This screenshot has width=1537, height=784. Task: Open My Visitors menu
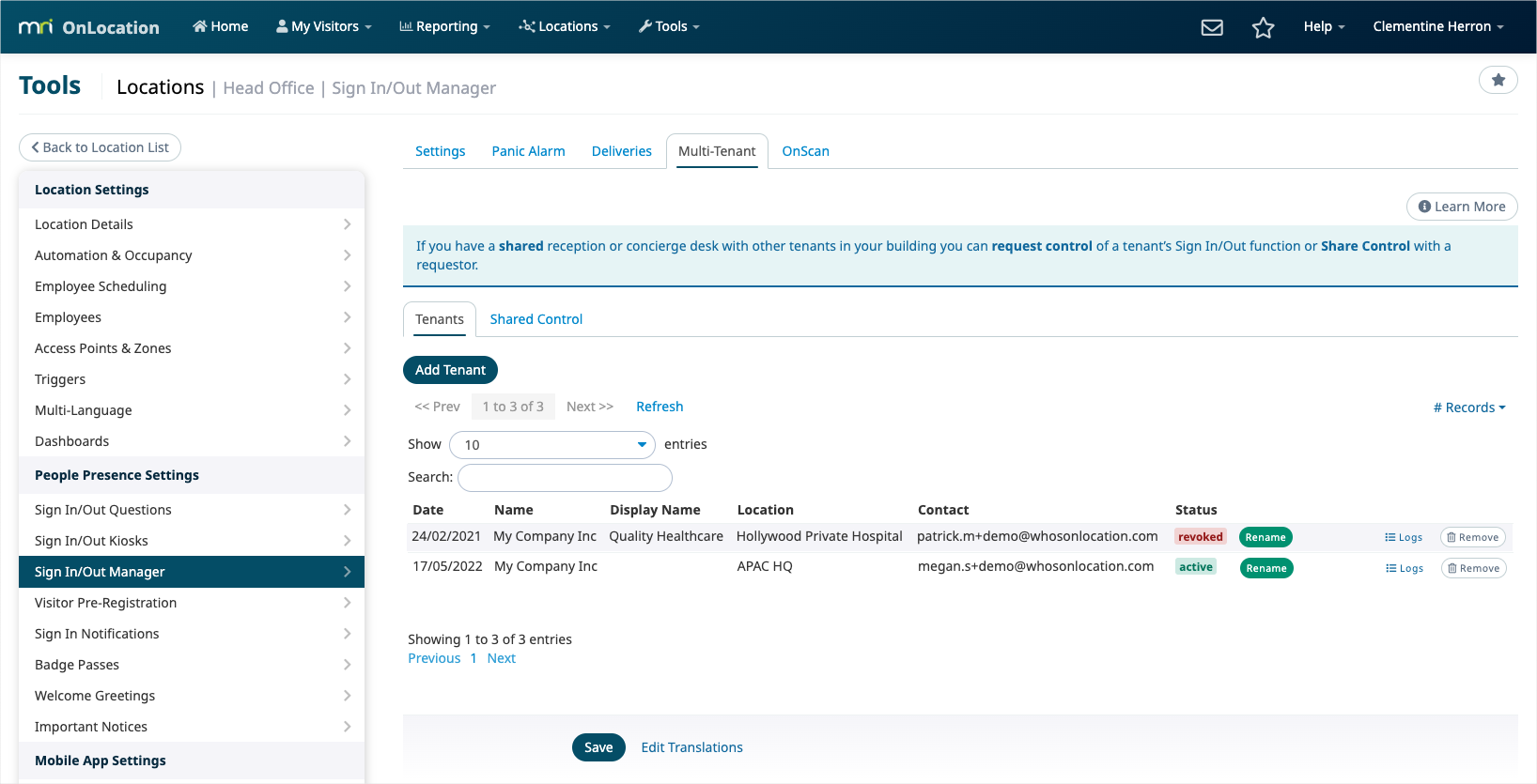(324, 26)
